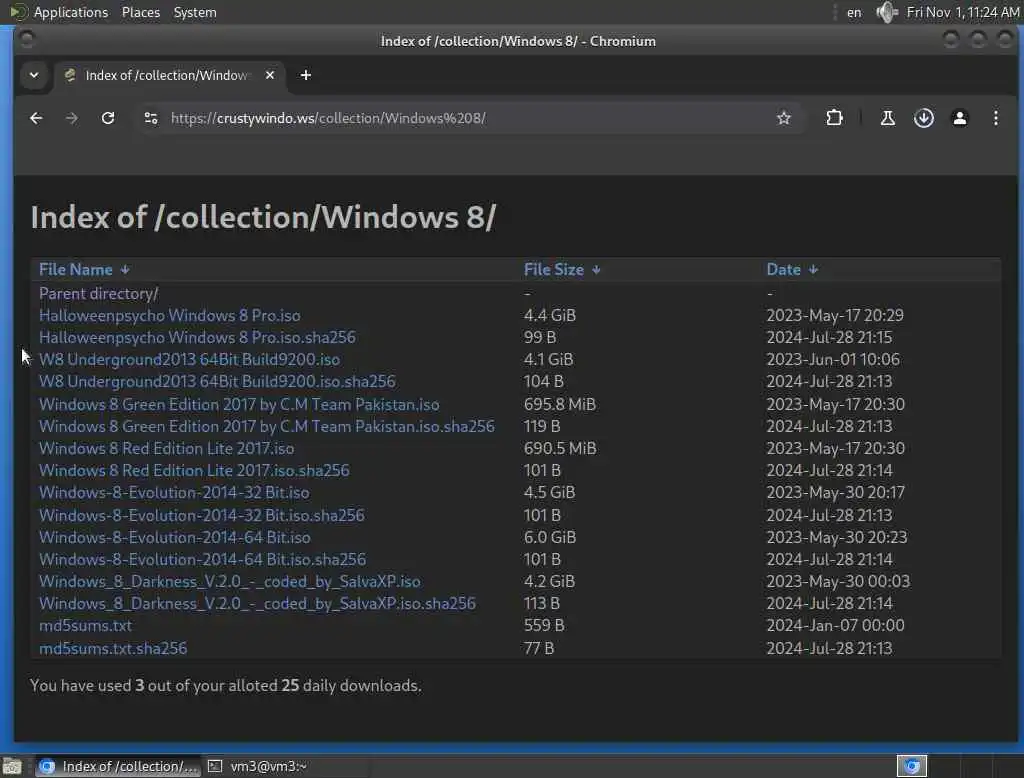Viewport: 1024px width, 778px height.
Task: Click the 2023-Jun-01 10:06 date cell
Action: [x=833, y=359]
